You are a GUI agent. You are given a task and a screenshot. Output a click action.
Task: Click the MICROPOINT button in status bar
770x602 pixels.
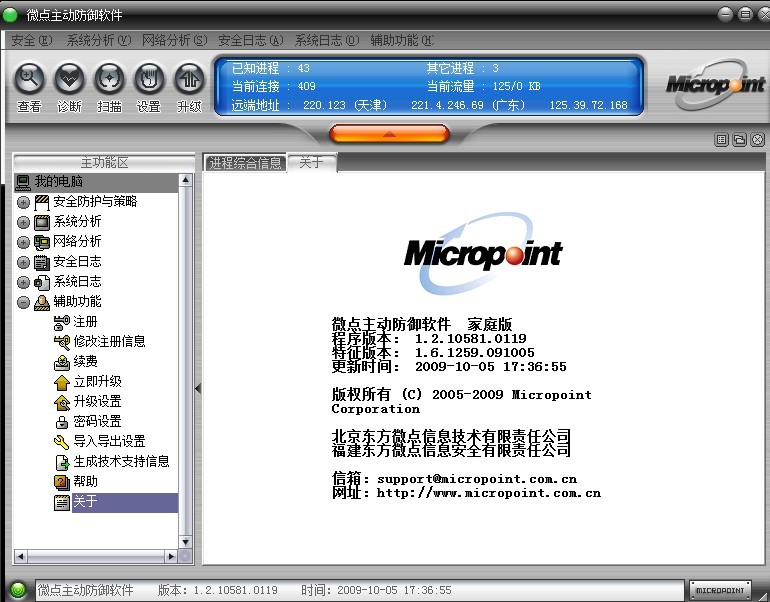point(720,590)
